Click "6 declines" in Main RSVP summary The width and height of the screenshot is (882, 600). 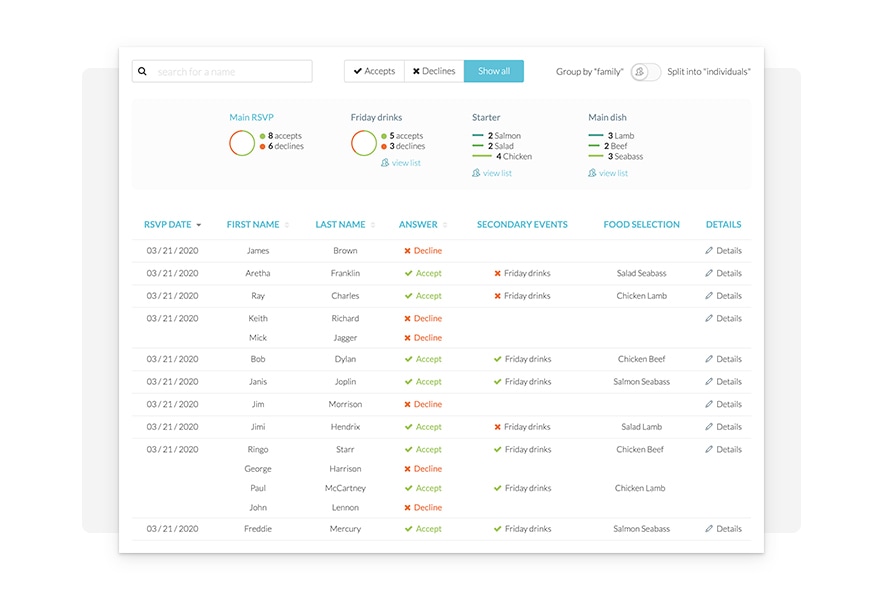(x=286, y=146)
